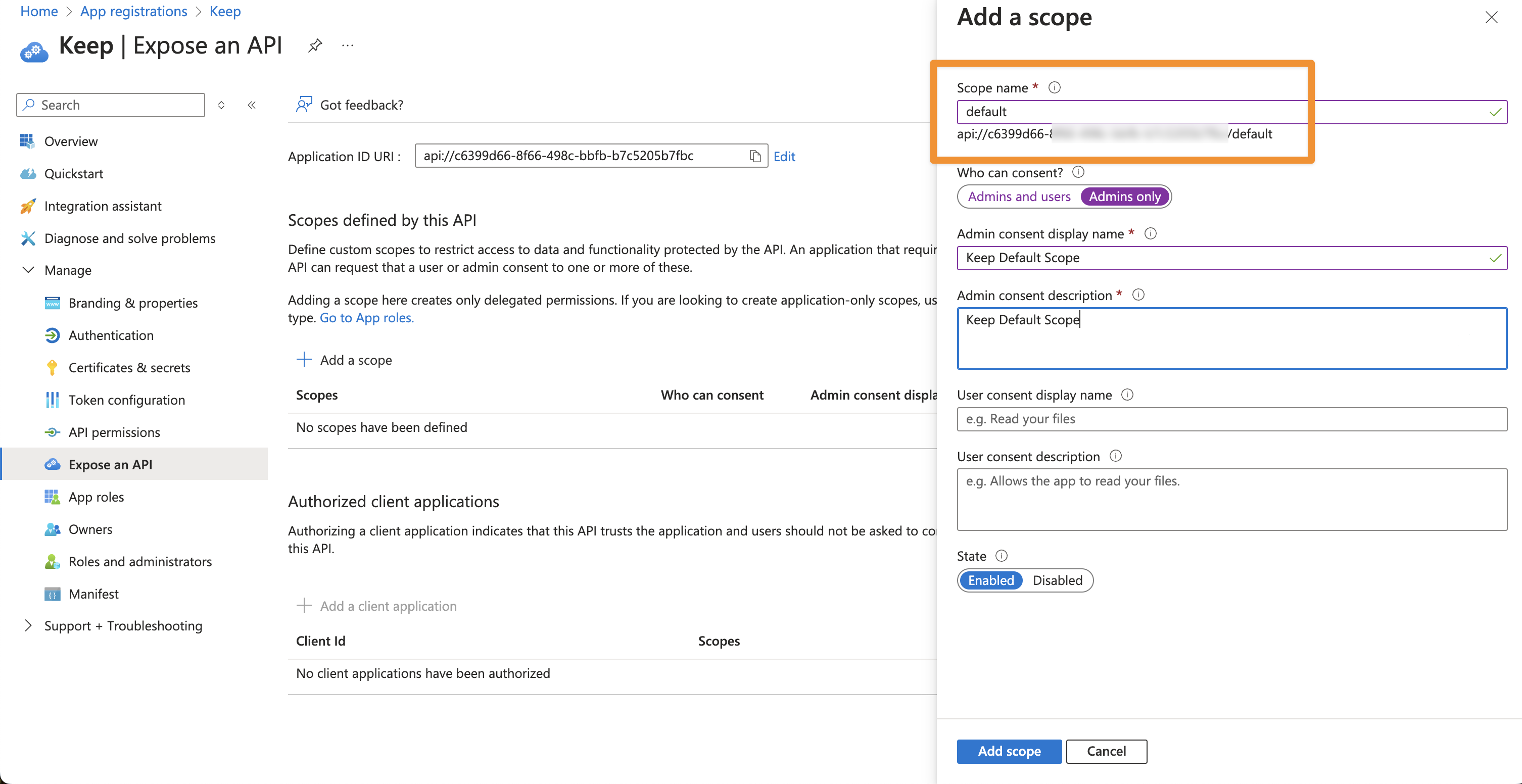This screenshot has width=1522, height=784.
Task: Focus Admin consent description text area
Action: pos(1232,338)
